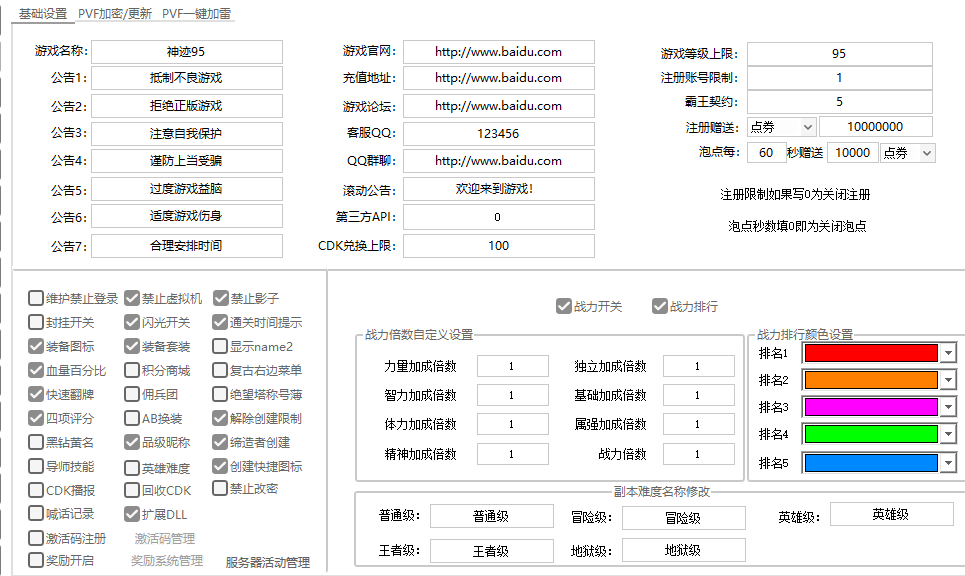Check the 积分商城 option
The height and width of the screenshot is (576, 965).
coord(132,370)
